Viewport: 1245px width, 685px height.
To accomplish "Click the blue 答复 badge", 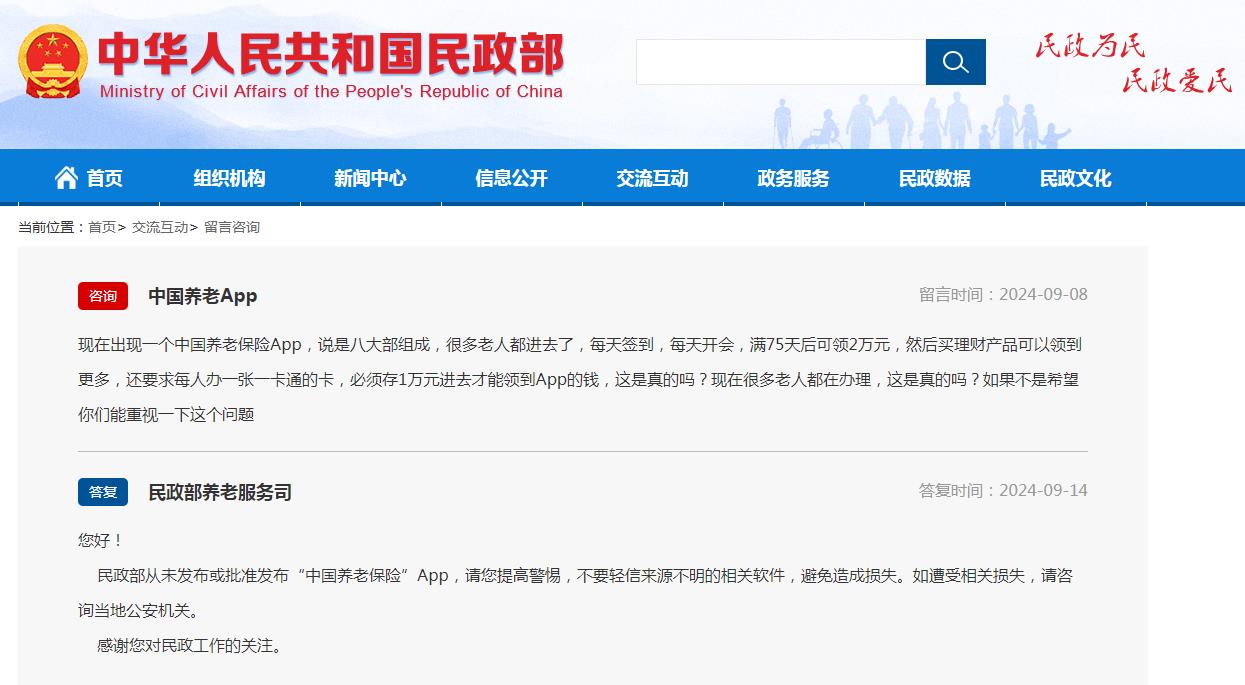I will tap(103, 492).
